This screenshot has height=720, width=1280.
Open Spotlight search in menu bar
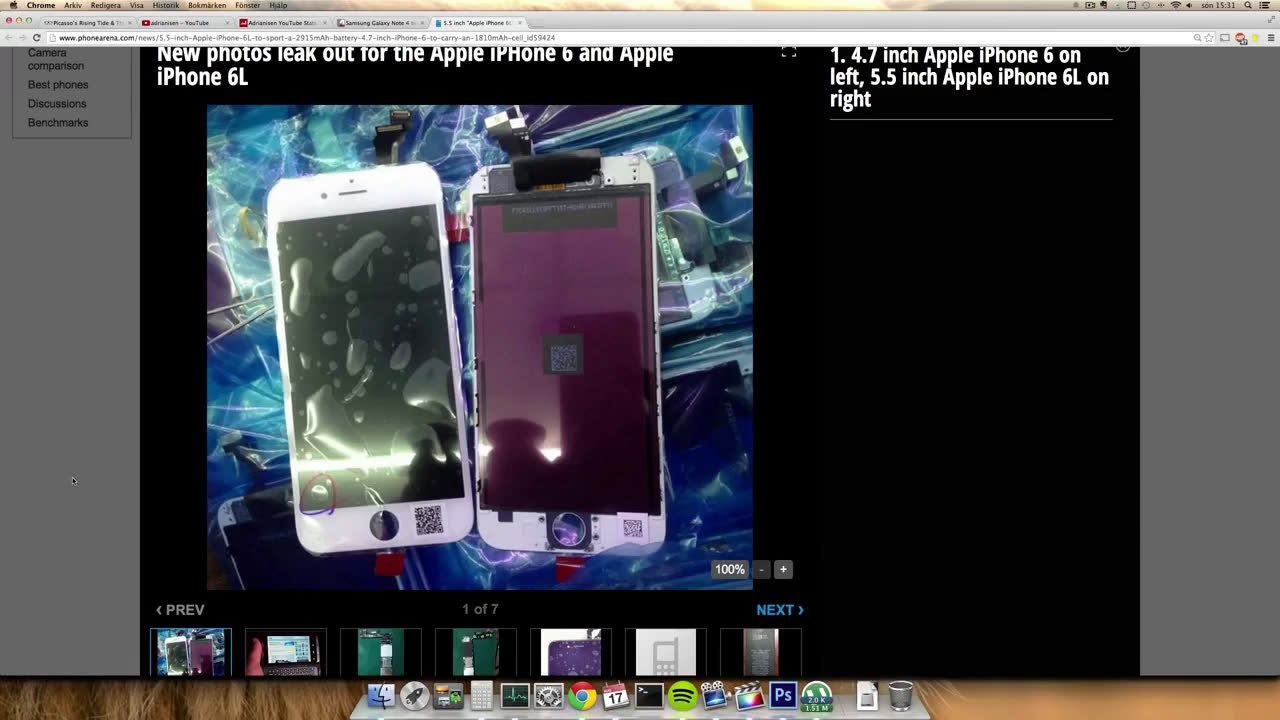point(1248,5)
